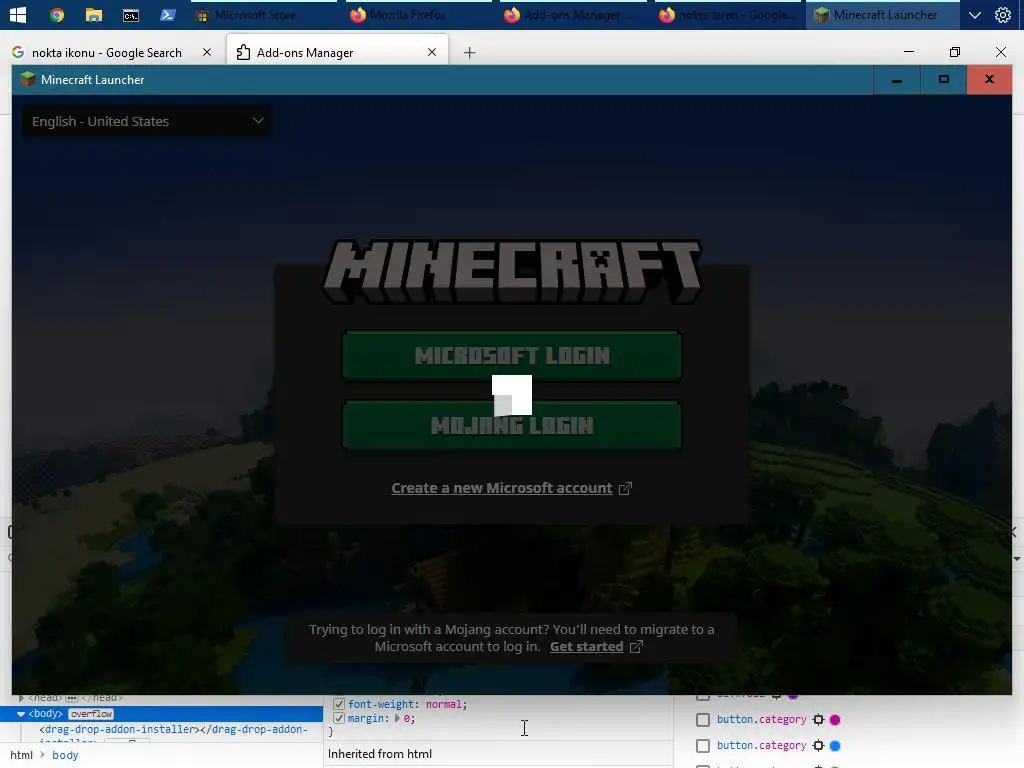Click external-link icon beside Get started

tap(636, 647)
